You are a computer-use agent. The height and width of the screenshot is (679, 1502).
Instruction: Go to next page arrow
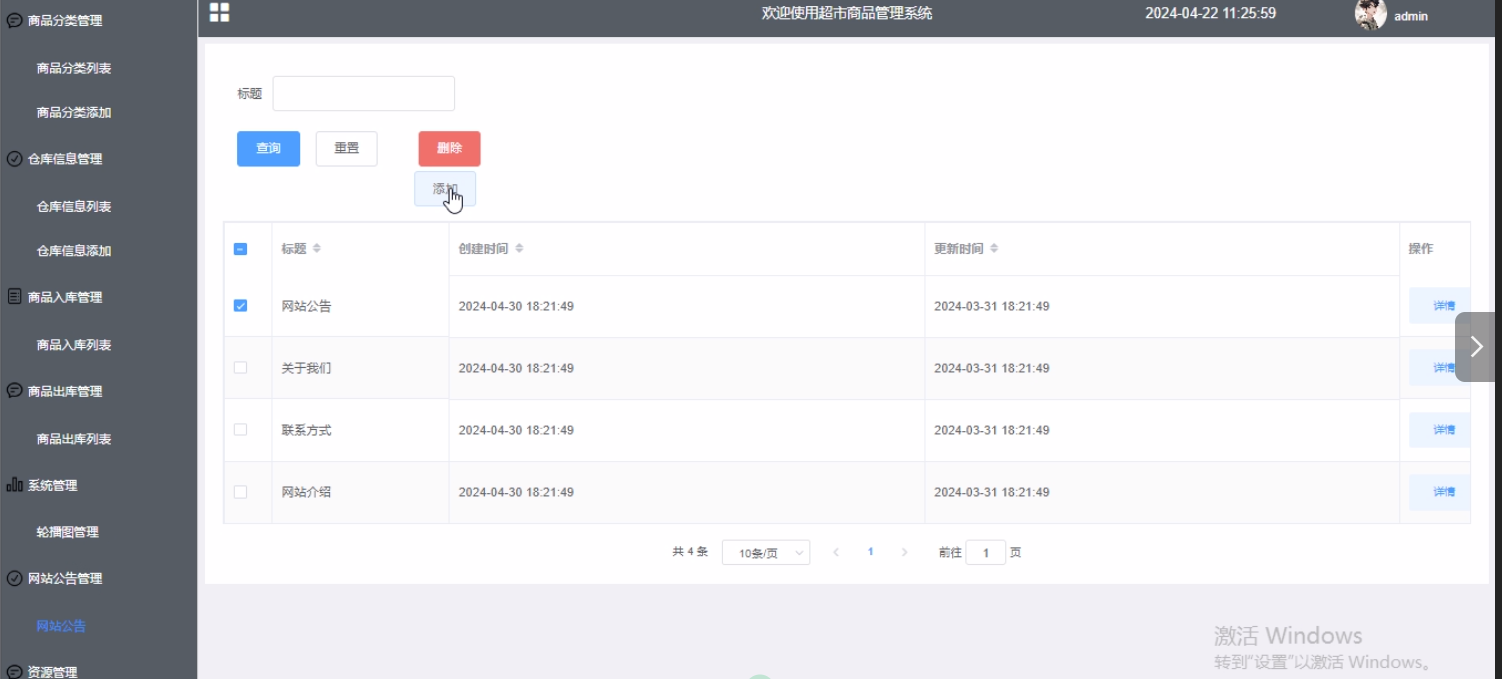click(904, 552)
